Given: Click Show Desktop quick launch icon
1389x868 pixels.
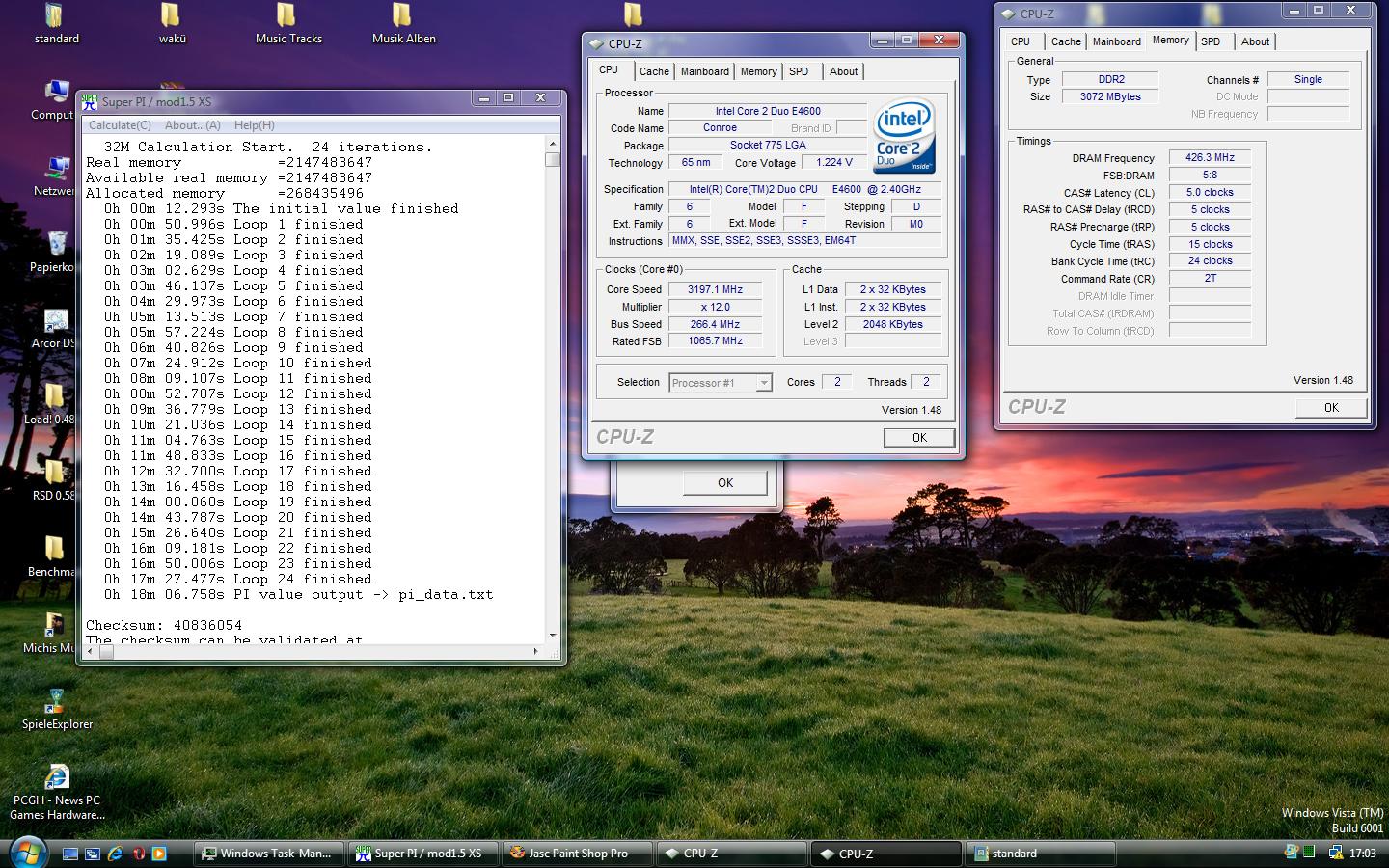Looking at the screenshot, I should 70,854.
